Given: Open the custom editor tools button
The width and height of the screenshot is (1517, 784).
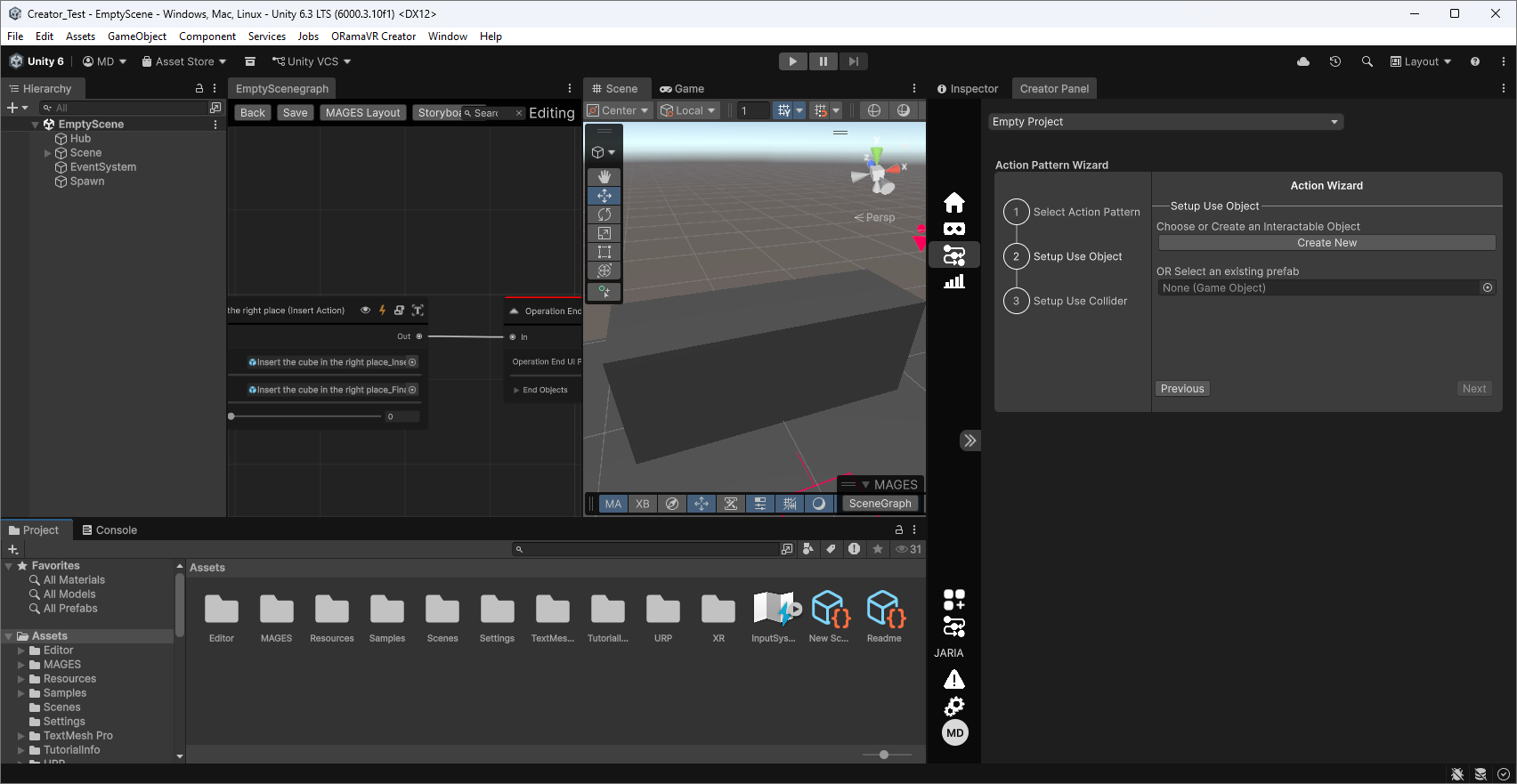Looking at the screenshot, I should coord(604,291).
